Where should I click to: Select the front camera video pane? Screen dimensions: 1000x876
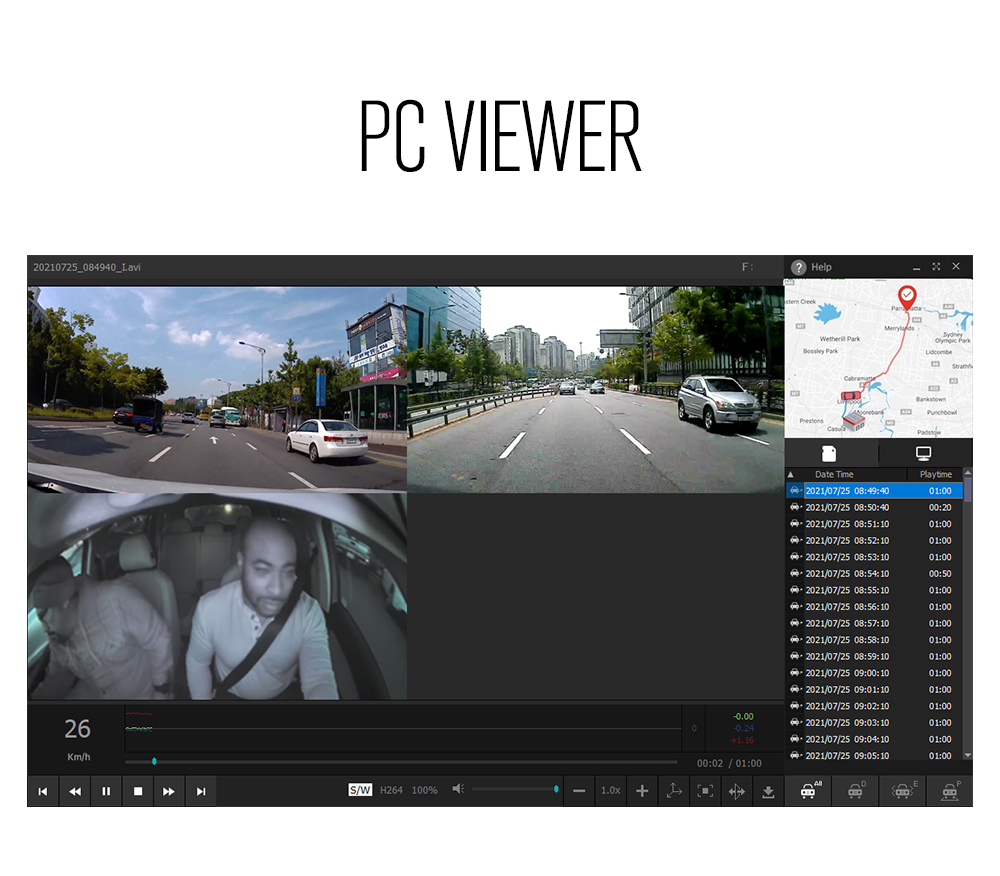(217, 388)
